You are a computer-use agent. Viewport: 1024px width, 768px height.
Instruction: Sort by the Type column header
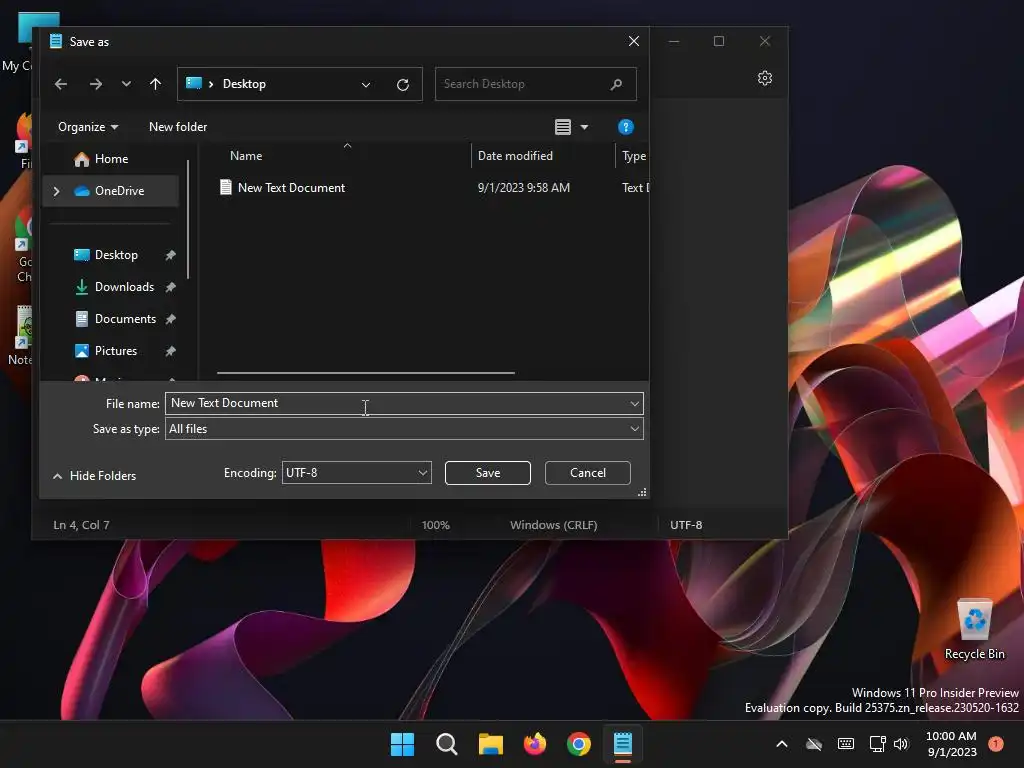633,155
